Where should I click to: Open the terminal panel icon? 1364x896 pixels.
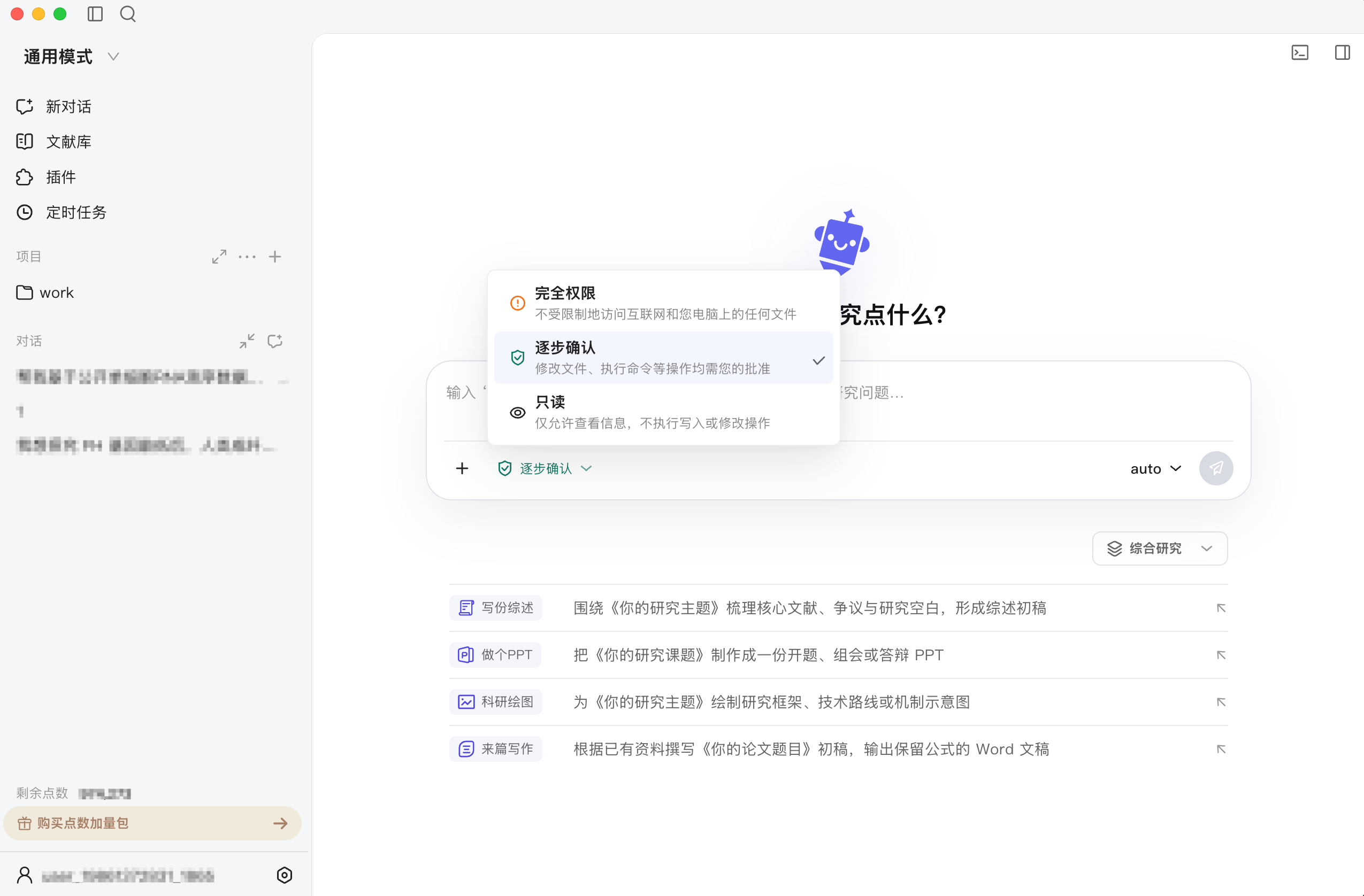pos(1300,53)
